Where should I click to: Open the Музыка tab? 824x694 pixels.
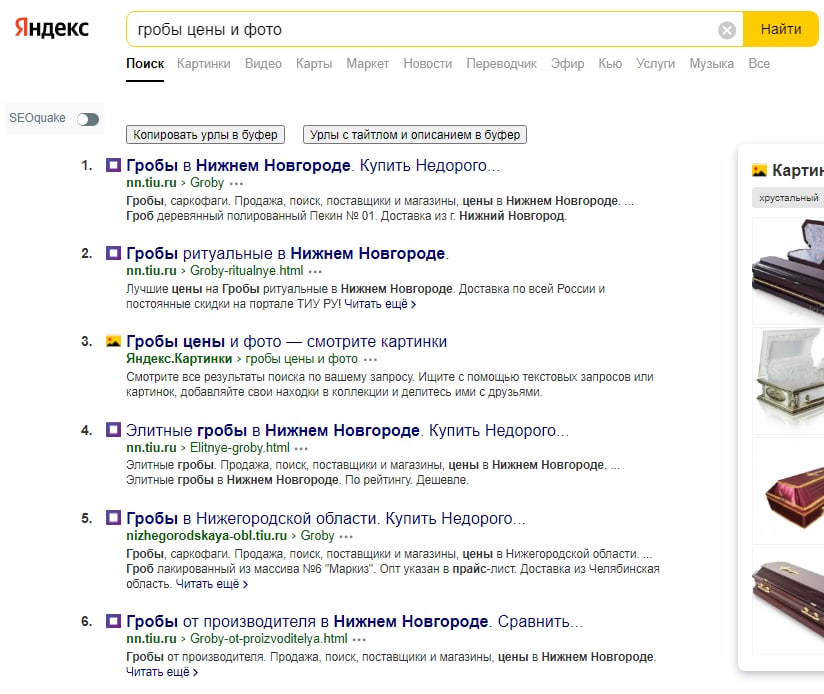pyautogui.click(x=712, y=64)
